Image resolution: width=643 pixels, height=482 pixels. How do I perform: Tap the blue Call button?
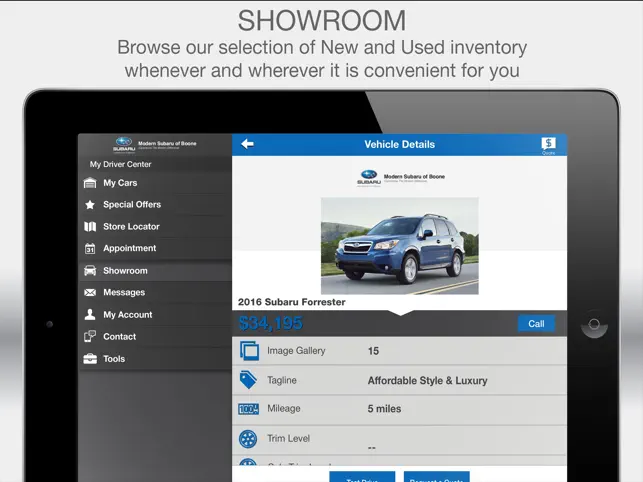coord(536,324)
